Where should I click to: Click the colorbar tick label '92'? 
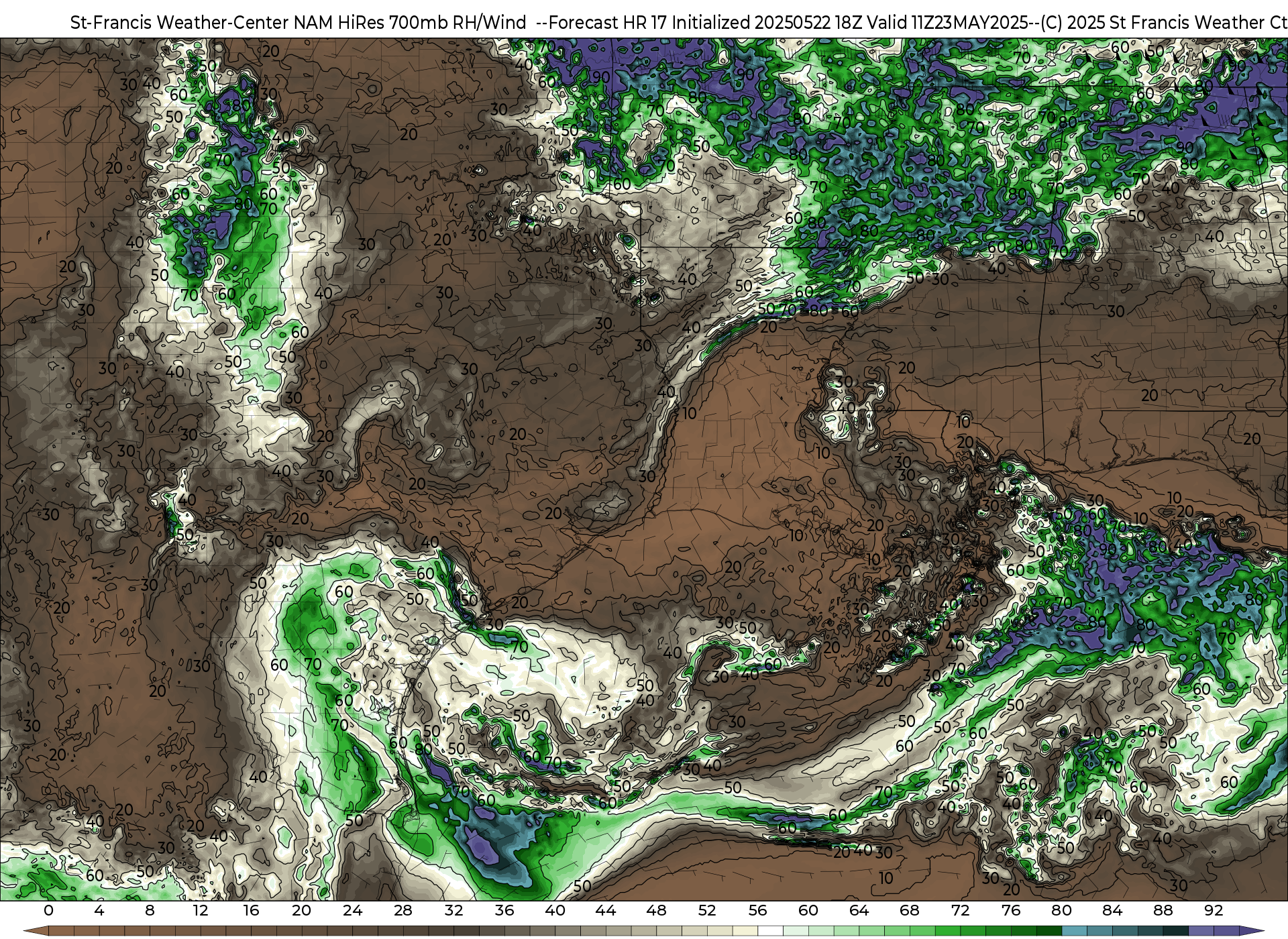(x=1214, y=910)
